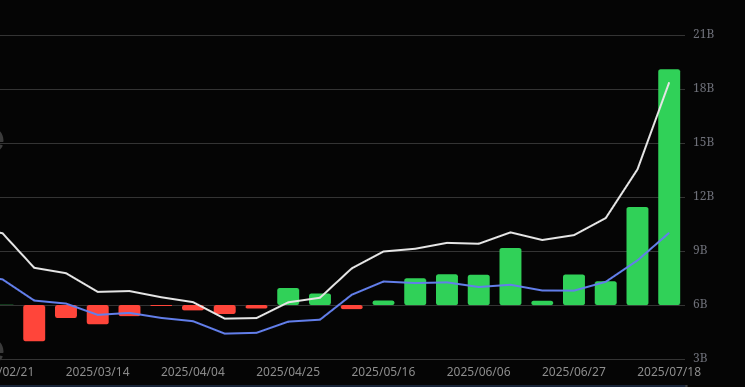
Task: Click the green bar peaking just above 9B
Action: click(x=510, y=276)
